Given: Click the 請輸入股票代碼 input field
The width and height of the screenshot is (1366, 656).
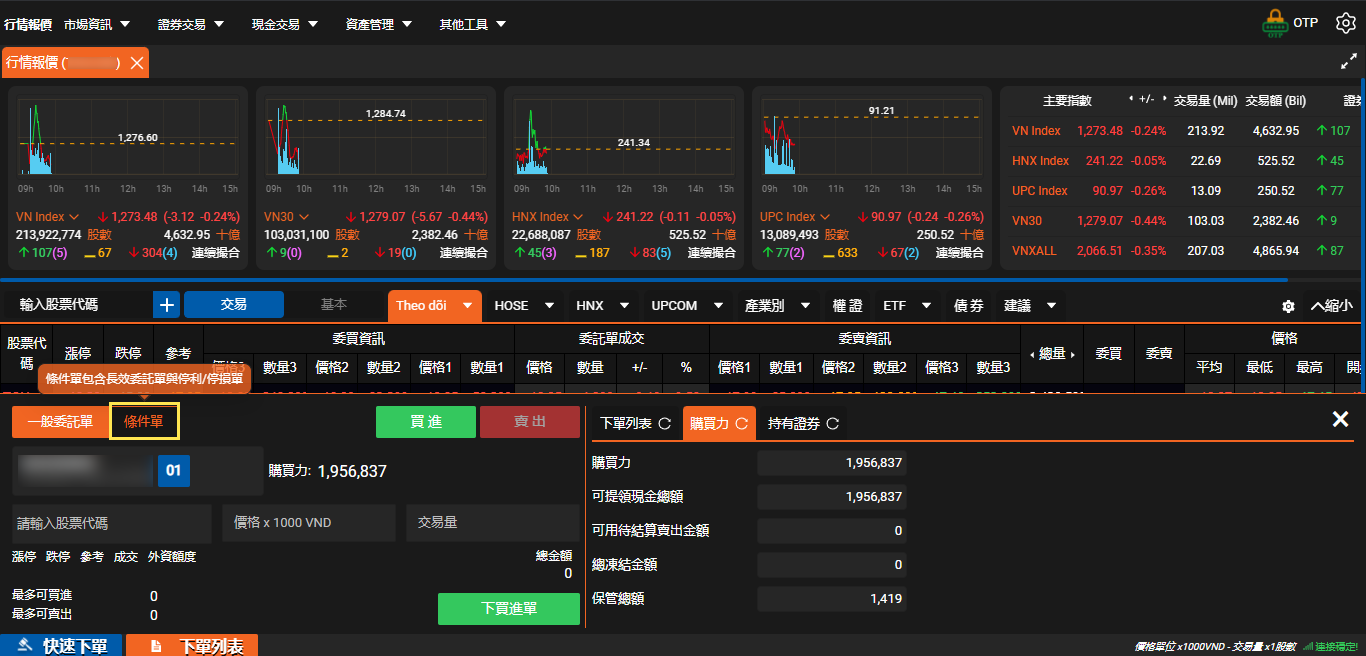Looking at the screenshot, I should pyautogui.click(x=111, y=523).
